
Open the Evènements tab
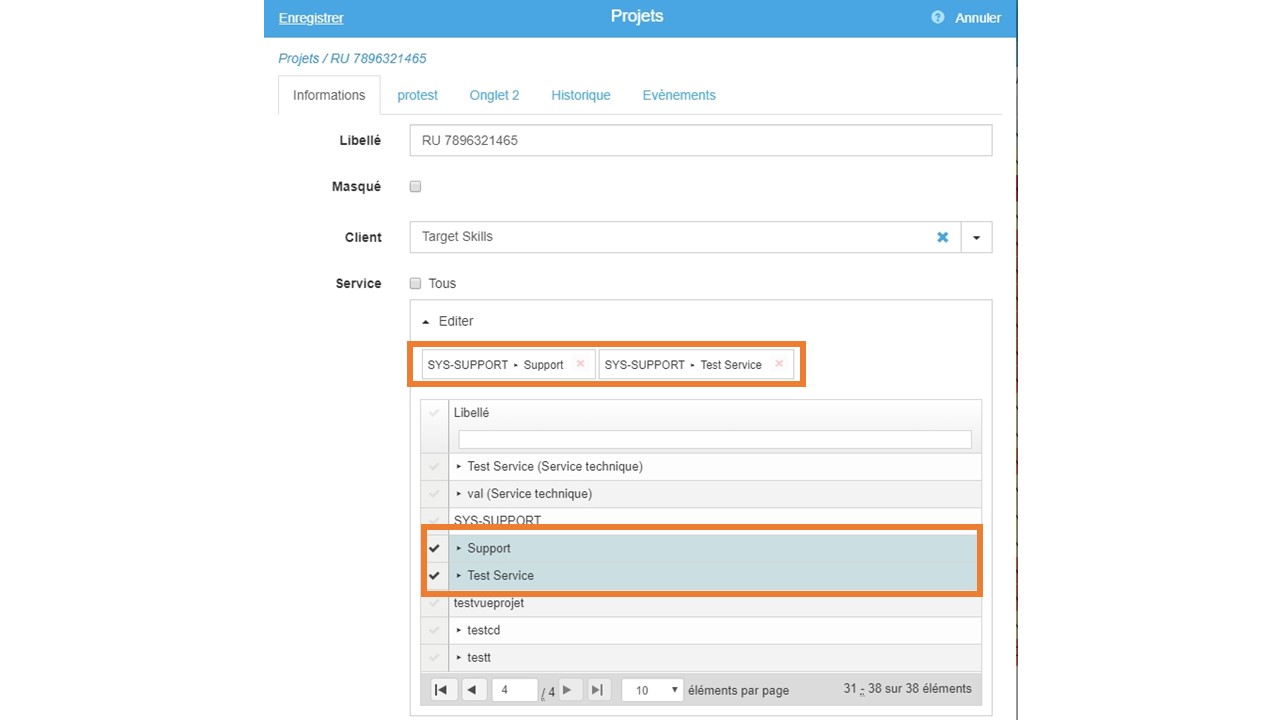pyautogui.click(x=679, y=95)
